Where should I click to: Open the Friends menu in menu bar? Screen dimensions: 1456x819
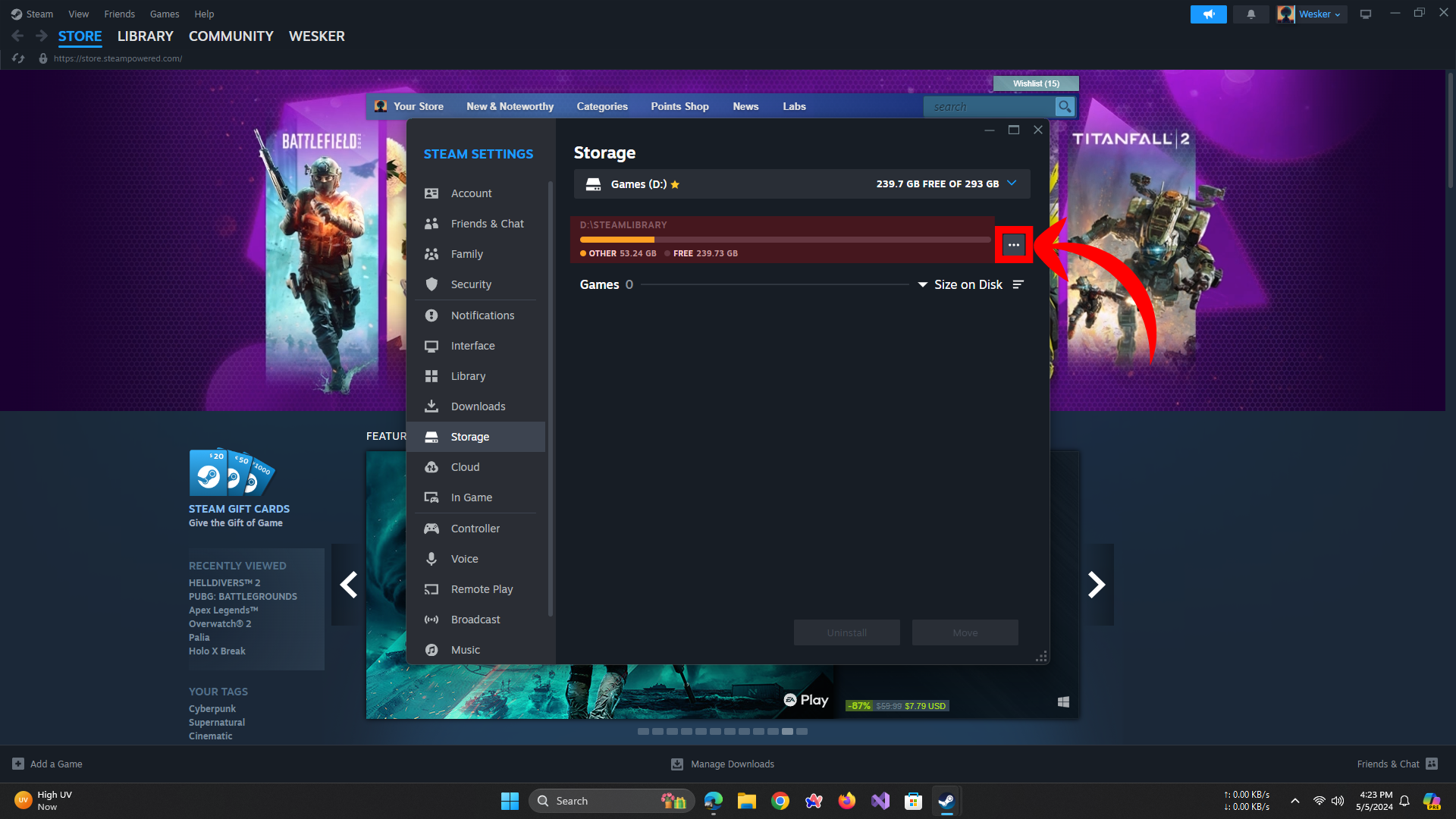119,14
